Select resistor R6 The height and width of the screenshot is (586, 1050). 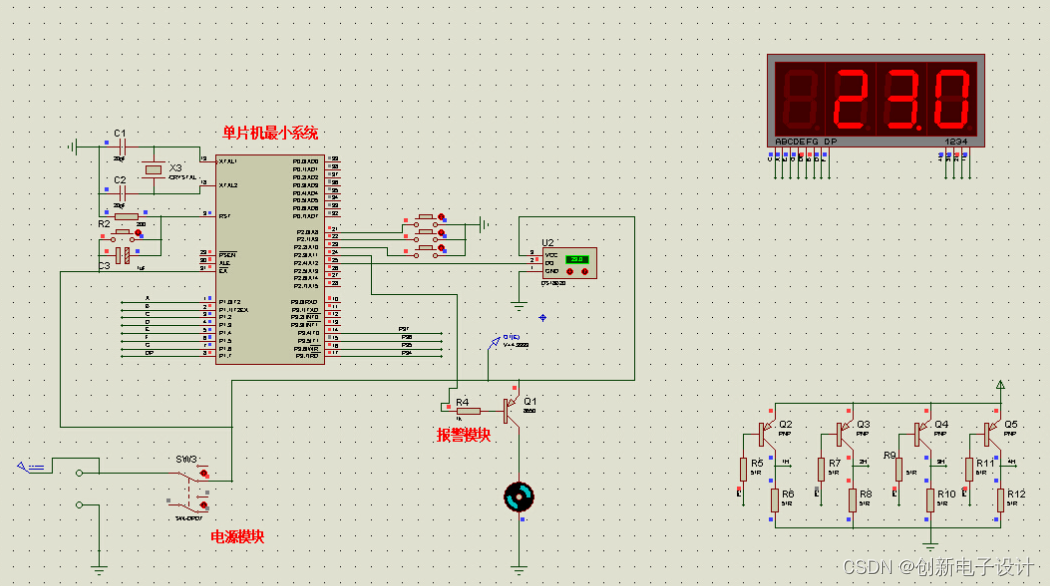[775, 500]
